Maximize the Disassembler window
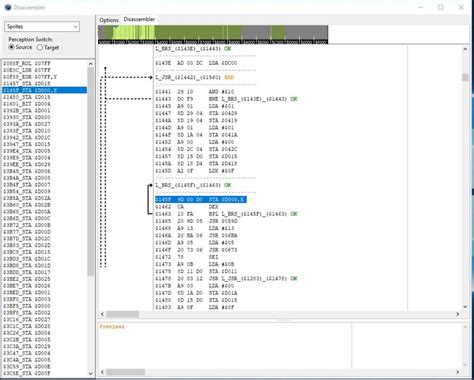This screenshot has height=380, width=474. [x=441, y=7]
